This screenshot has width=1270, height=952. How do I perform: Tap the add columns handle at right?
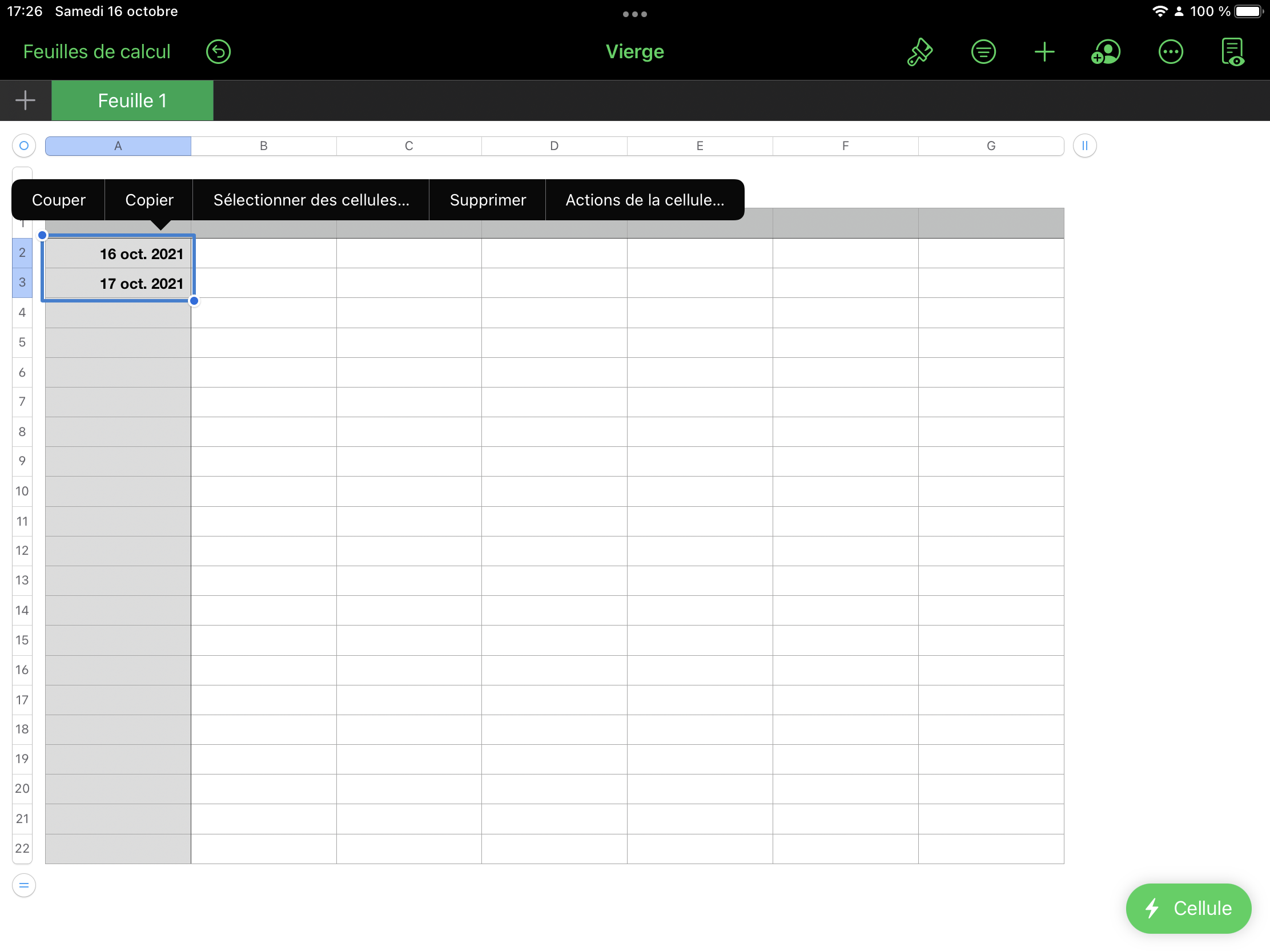(1084, 146)
